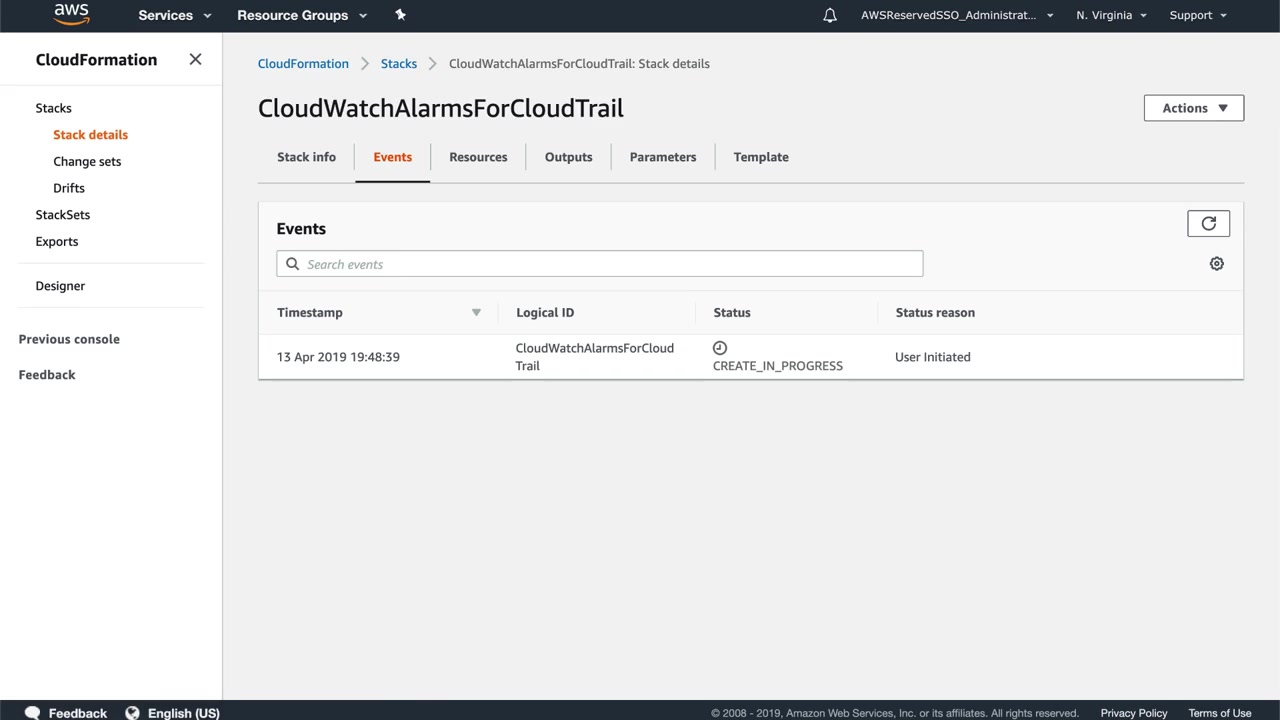This screenshot has width=1280, height=720.
Task: Open the Actions dropdown button
Action: 1193,108
